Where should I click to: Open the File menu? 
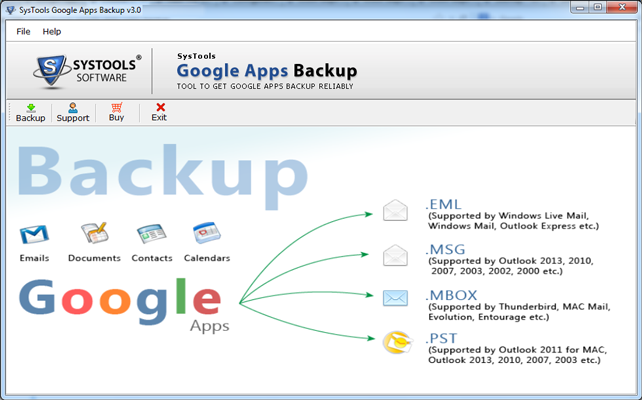[x=23, y=32]
